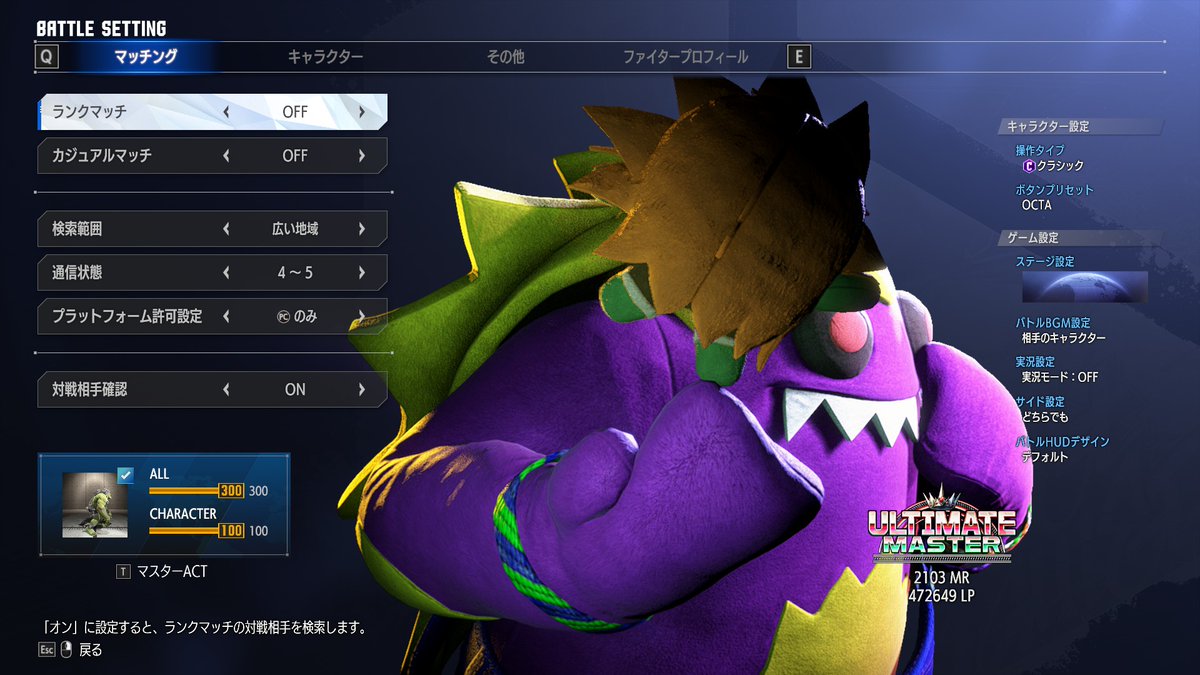
Task: Select the Q key tab-left icon
Action: [x=46, y=56]
